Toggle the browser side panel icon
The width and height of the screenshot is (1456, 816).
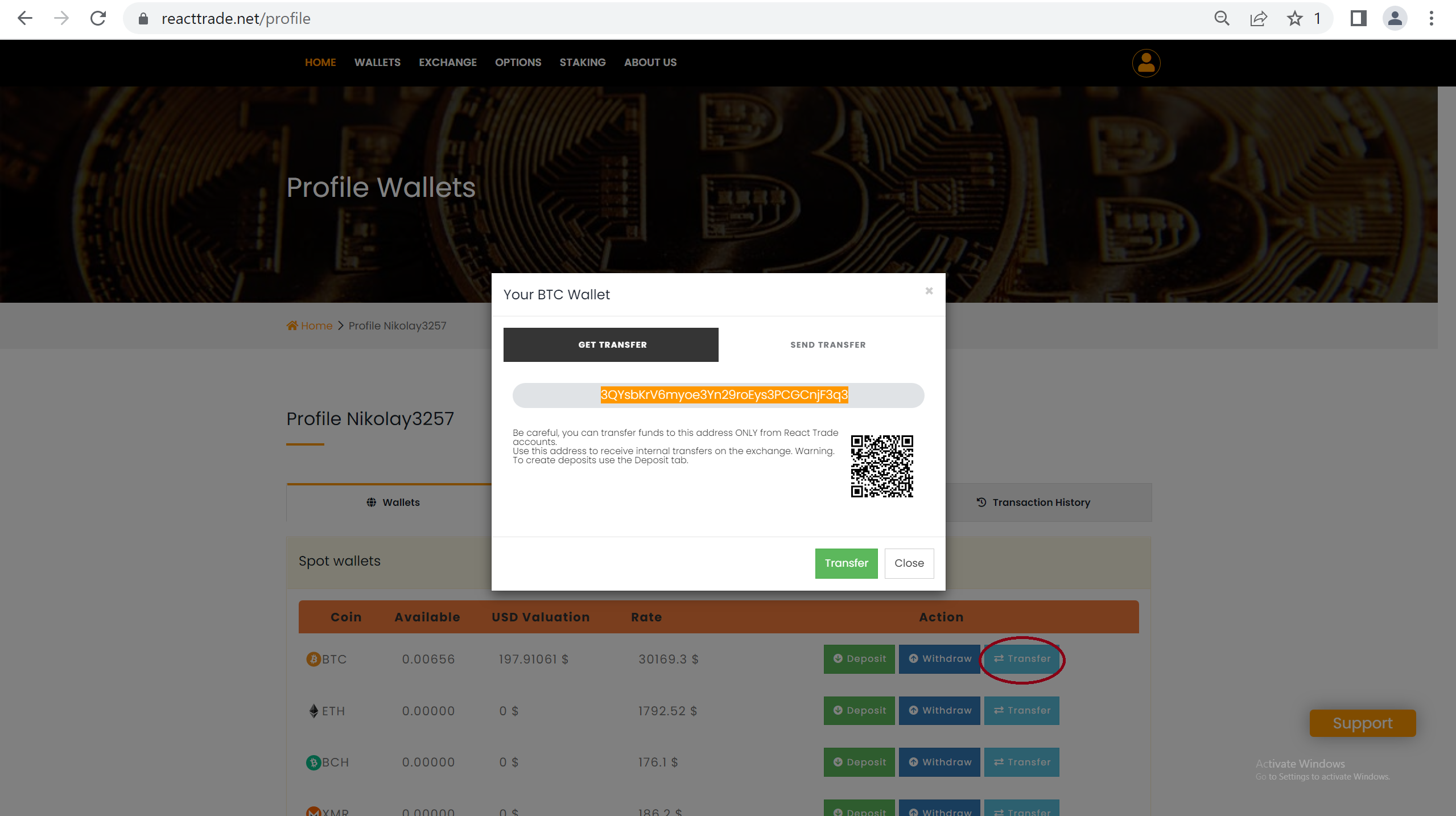tap(1358, 19)
